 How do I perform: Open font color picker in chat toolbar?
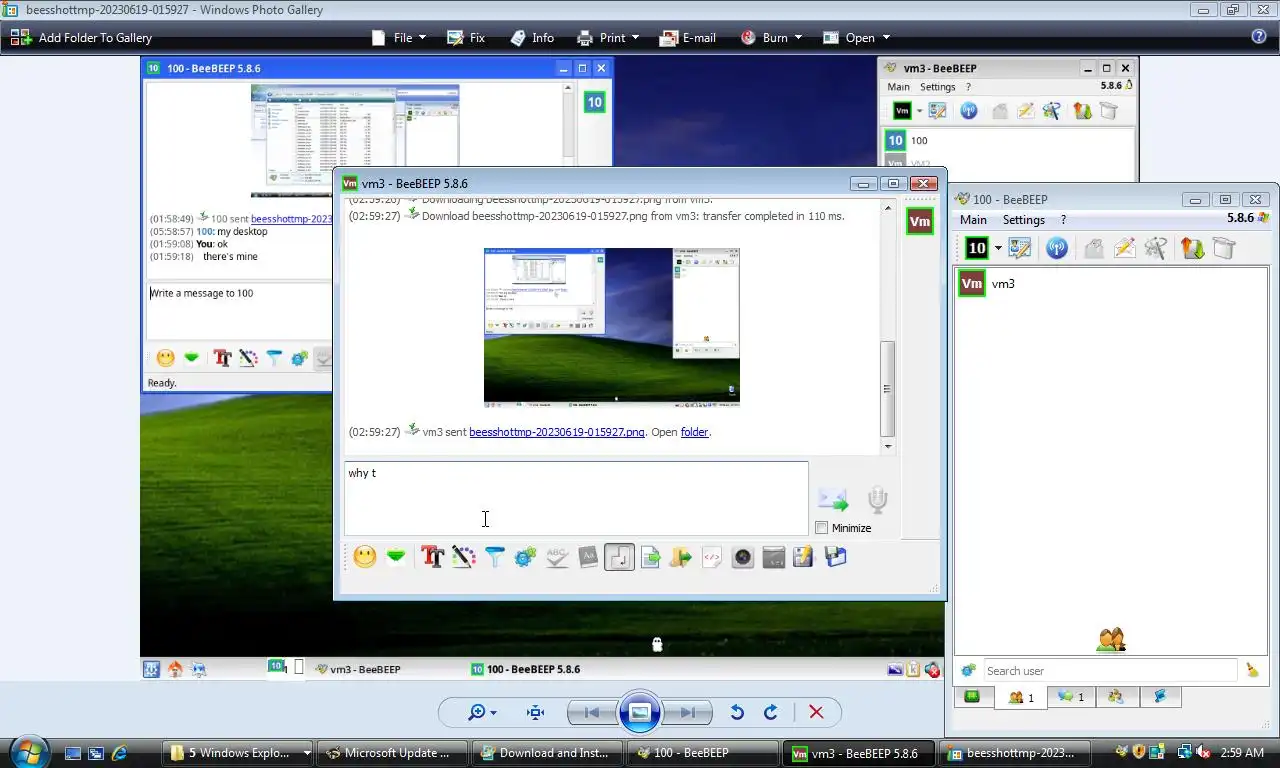[x=463, y=557]
